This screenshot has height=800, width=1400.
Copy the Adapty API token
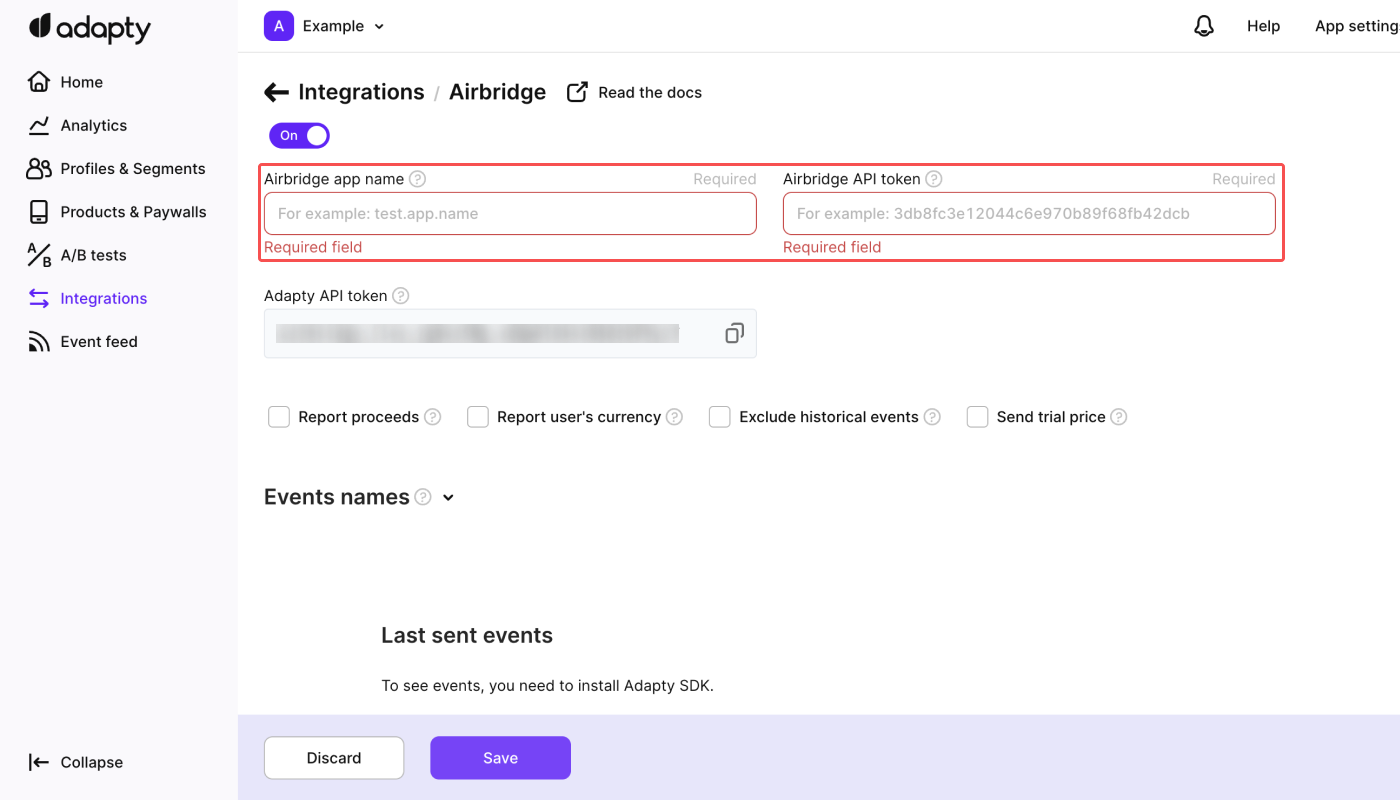[x=734, y=333]
